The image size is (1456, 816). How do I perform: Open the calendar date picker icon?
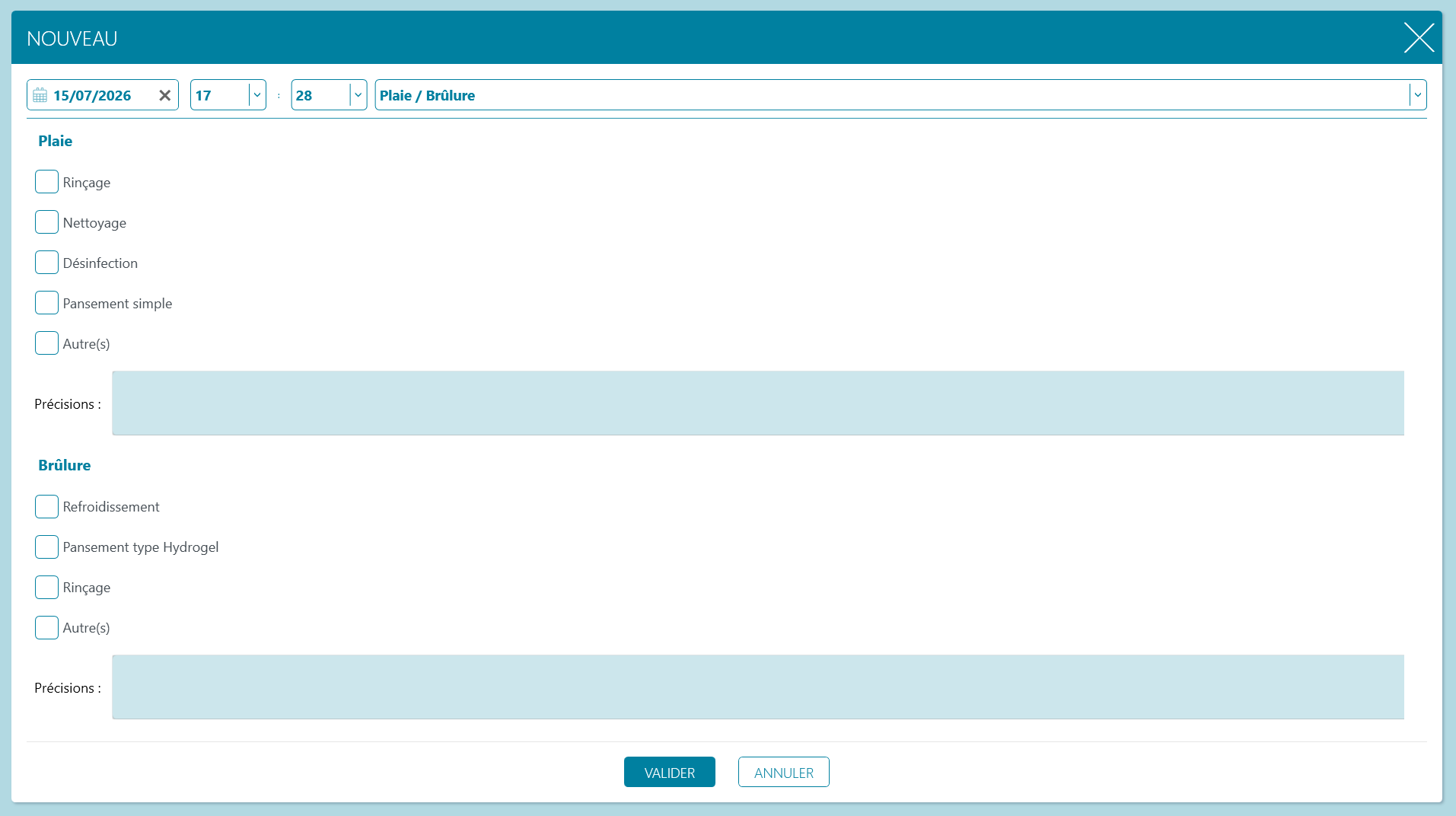40,95
